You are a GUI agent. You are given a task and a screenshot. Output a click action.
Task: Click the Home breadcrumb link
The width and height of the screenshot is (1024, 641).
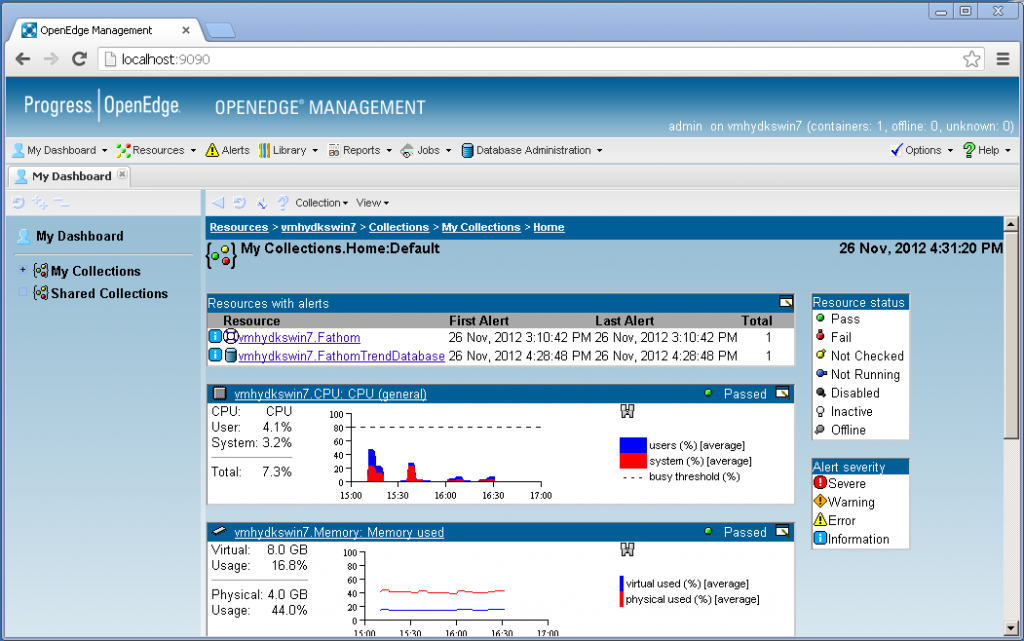click(549, 227)
